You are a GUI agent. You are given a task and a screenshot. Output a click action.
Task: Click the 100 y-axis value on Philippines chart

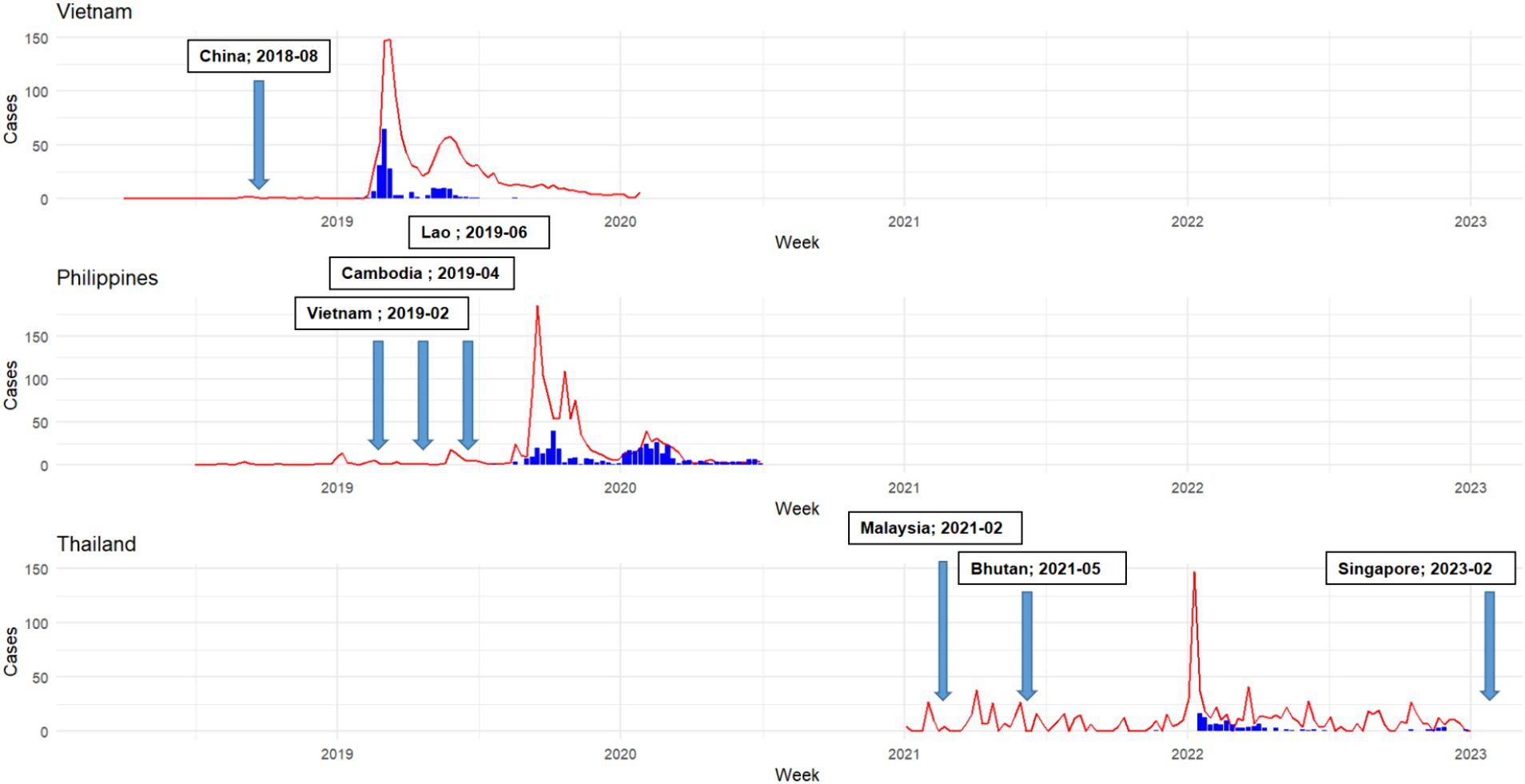click(x=37, y=380)
